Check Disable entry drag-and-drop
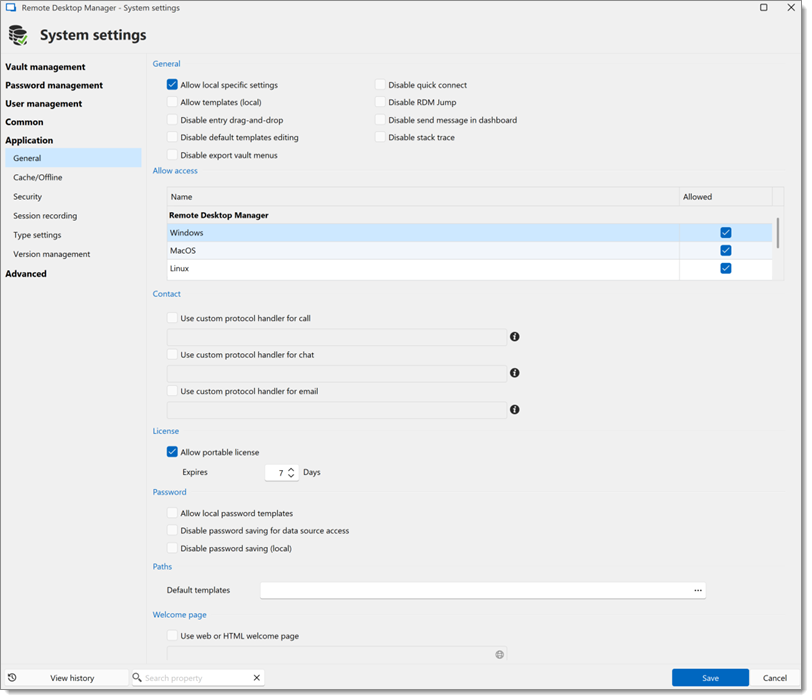The height and width of the screenshot is (700, 812). coord(172,120)
